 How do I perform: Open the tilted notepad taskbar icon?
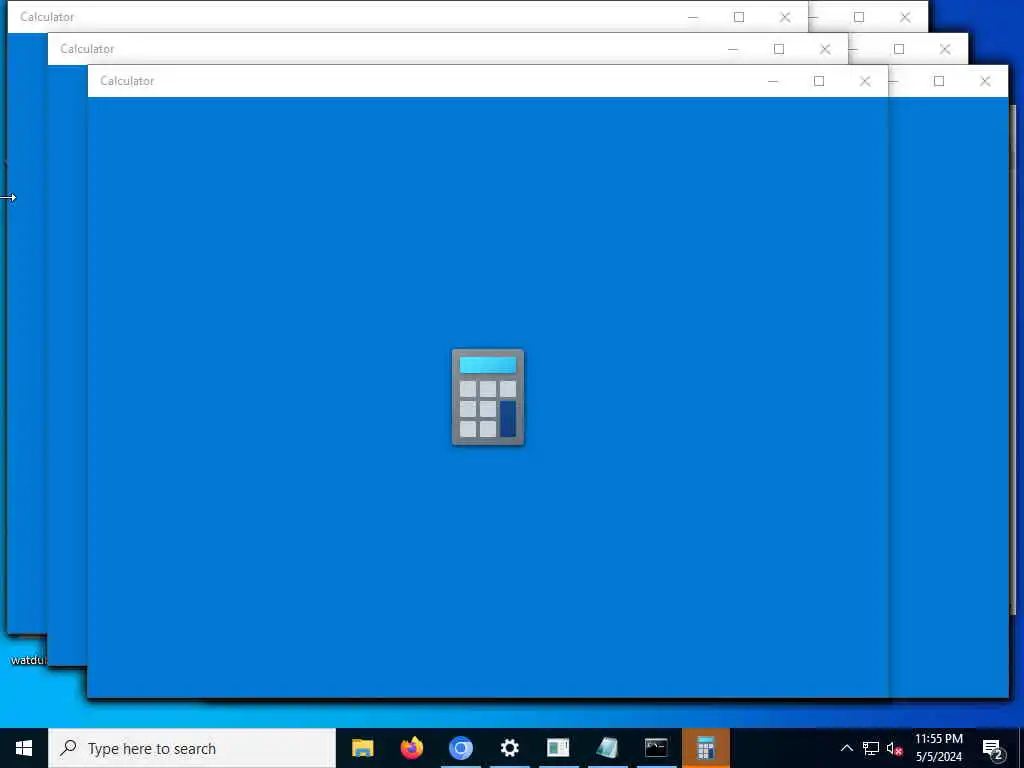[x=607, y=748]
